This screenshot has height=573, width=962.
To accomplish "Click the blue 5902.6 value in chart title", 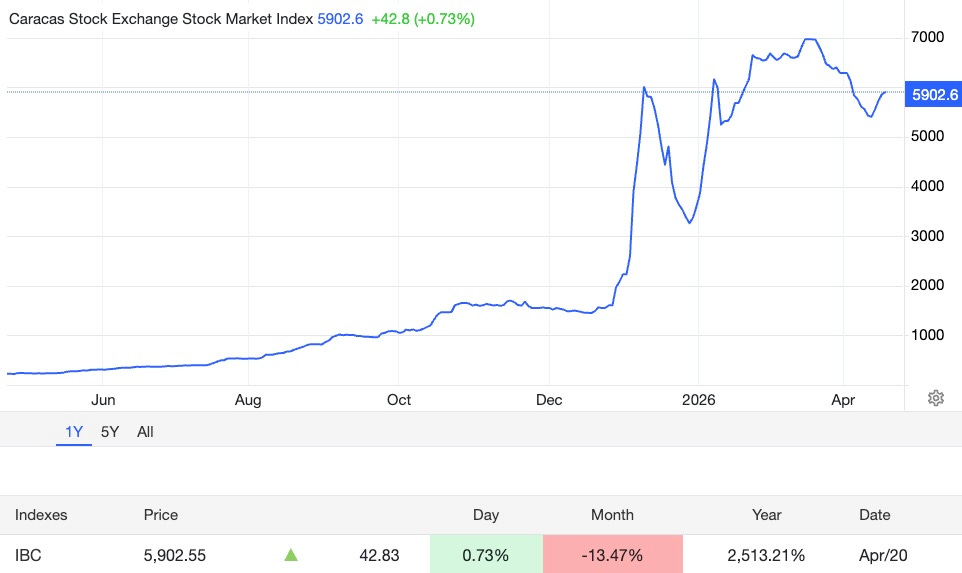I will 340,19.
